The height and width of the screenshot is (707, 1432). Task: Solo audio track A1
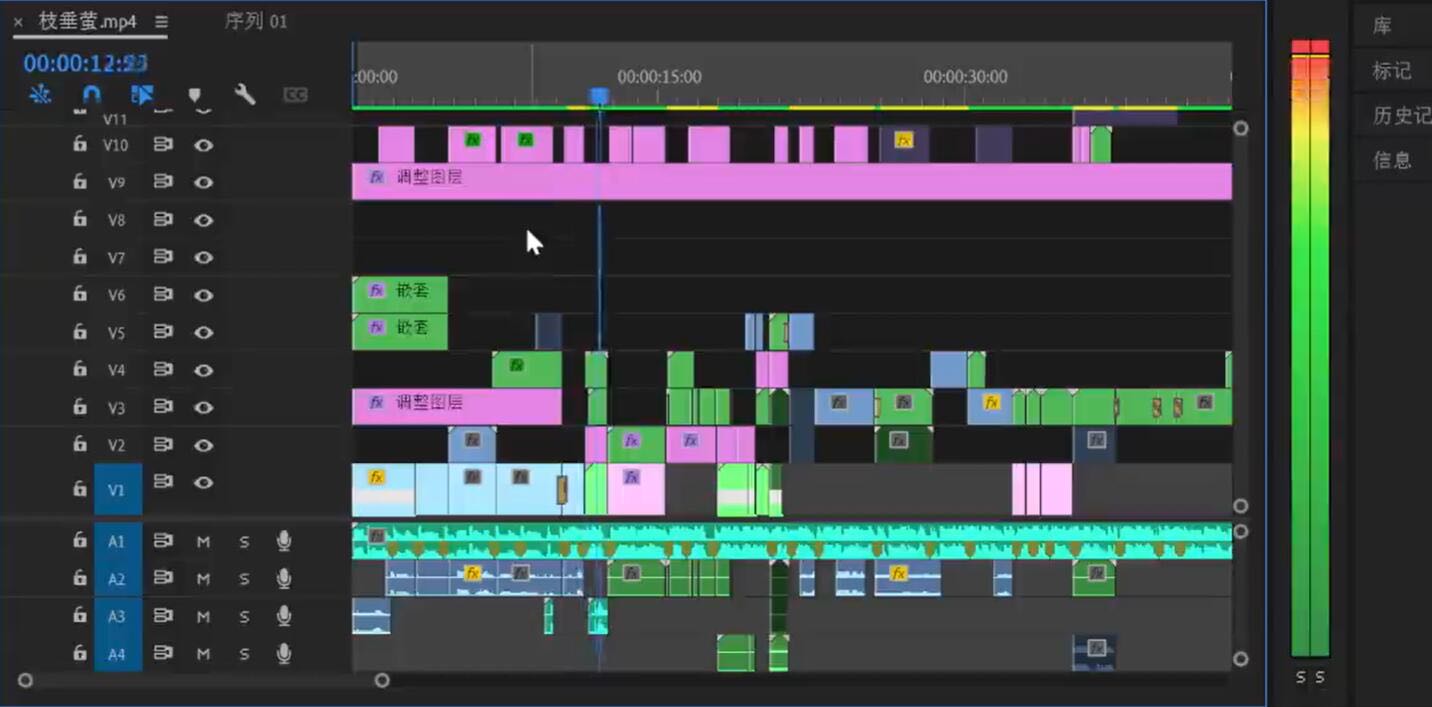tap(244, 541)
